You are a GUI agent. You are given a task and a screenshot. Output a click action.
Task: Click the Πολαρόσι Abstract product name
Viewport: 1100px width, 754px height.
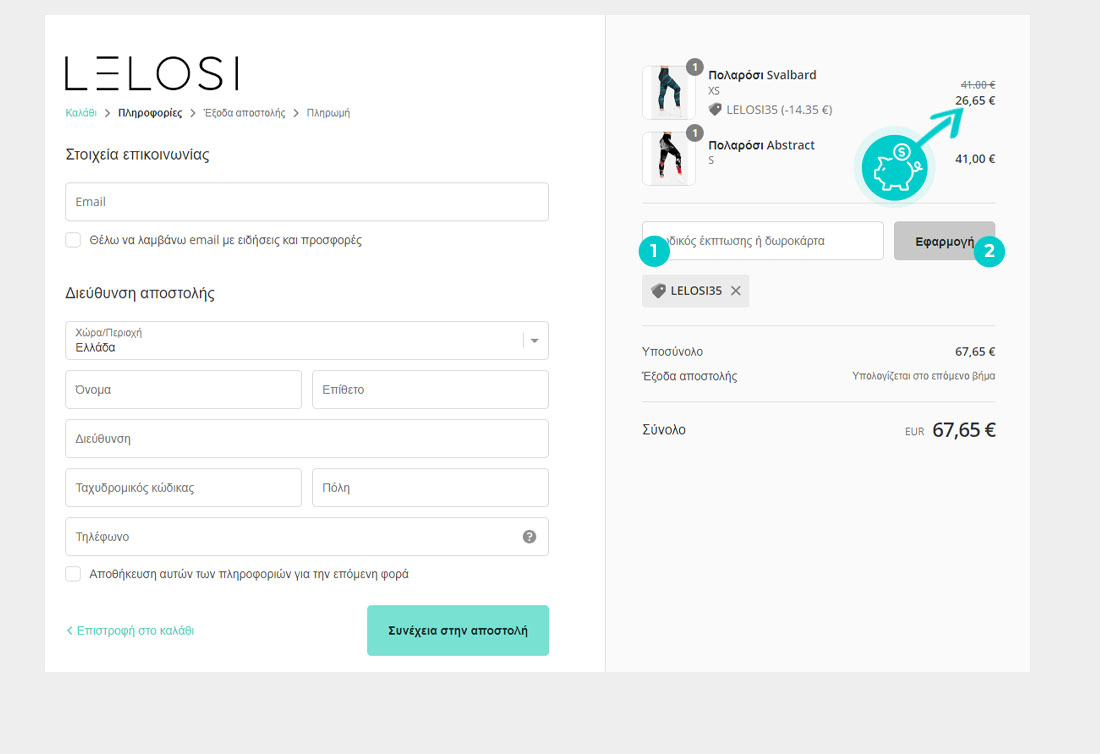[x=761, y=145]
